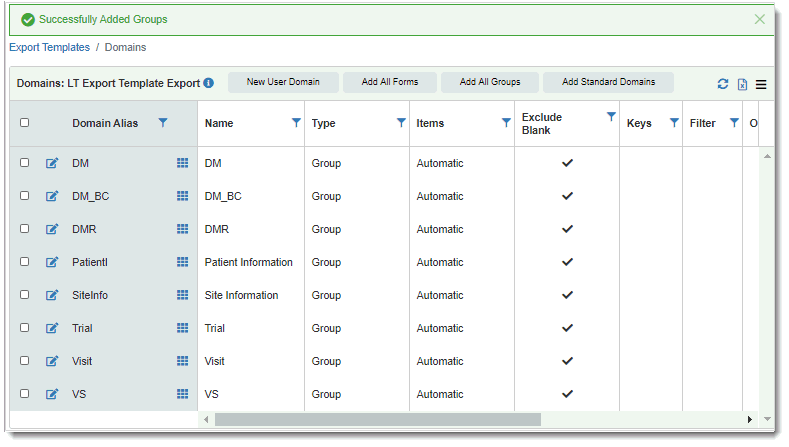789x447 pixels.
Task: Edit the SiteInfo domain row
Action: pos(52,295)
